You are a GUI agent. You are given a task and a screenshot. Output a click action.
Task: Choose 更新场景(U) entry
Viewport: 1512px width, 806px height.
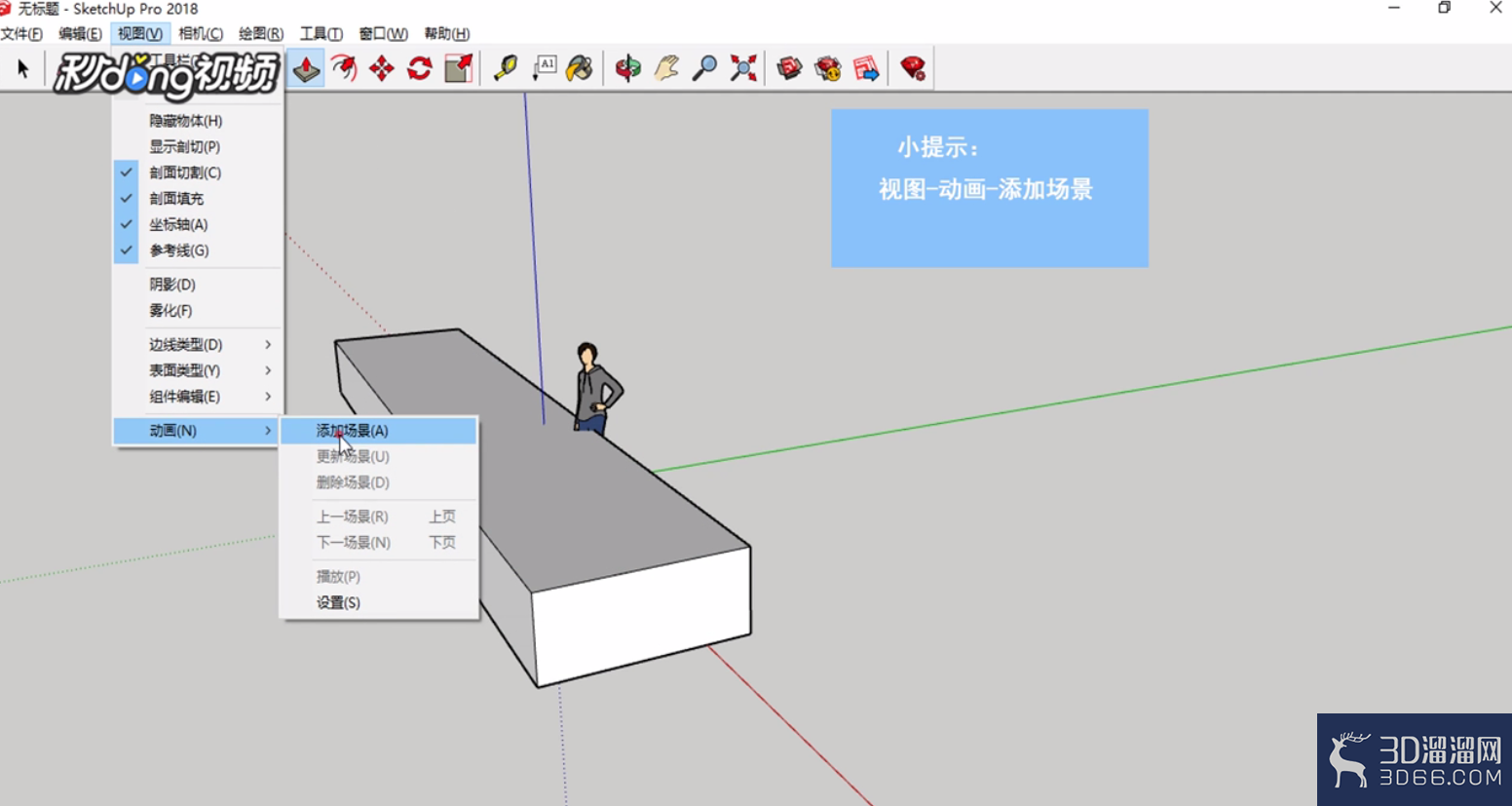(x=379, y=457)
